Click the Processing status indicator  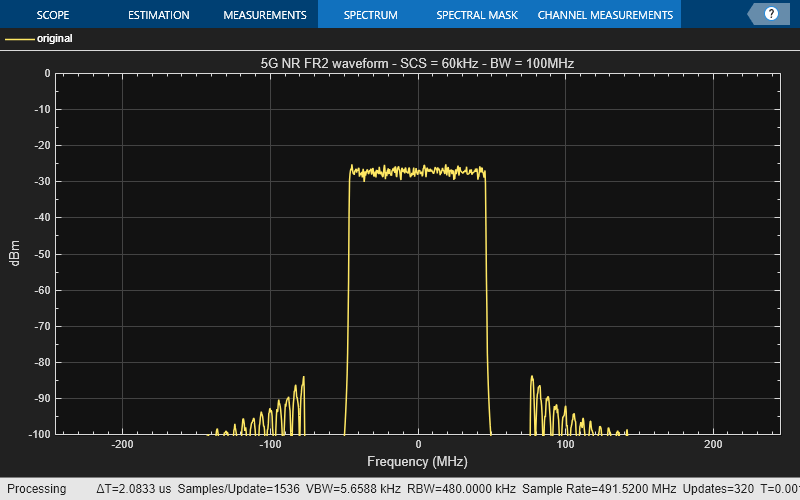(x=36, y=489)
